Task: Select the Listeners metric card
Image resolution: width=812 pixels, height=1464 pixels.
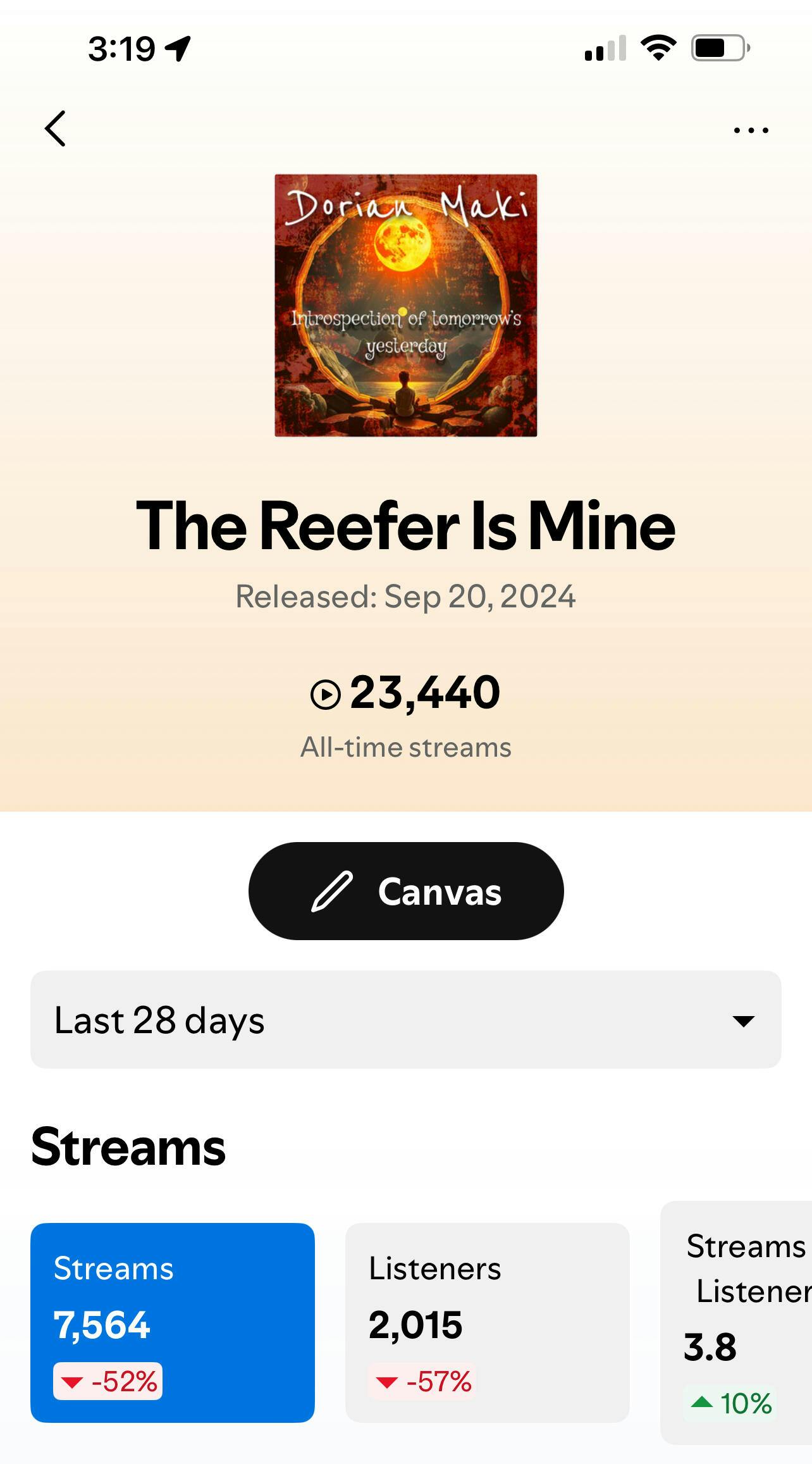Action: 487,1322
